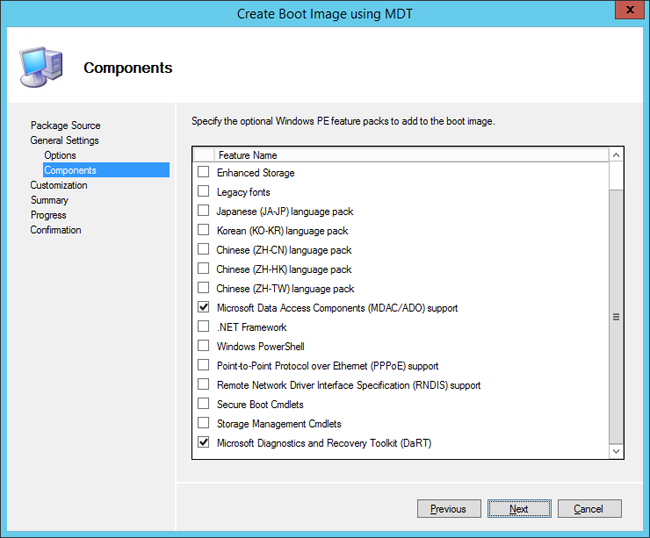Select the Japanese (JA-JP) language pack checkbox
650x538 pixels.
(204, 211)
